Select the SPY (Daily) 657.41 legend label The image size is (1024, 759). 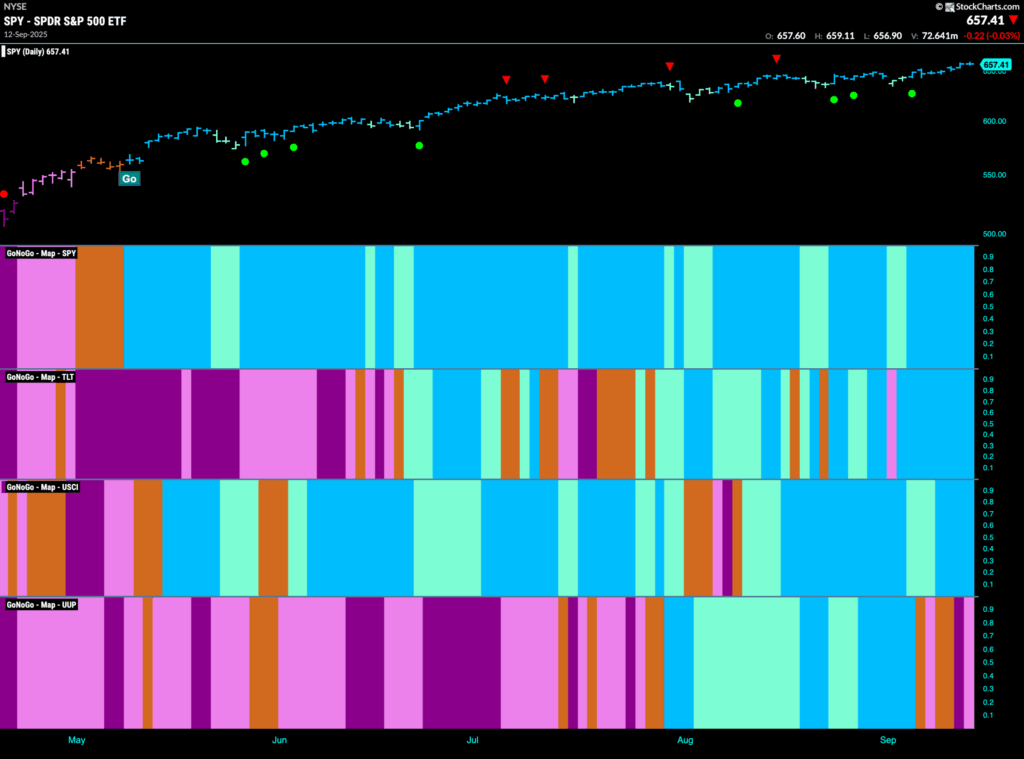(x=38, y=52)
